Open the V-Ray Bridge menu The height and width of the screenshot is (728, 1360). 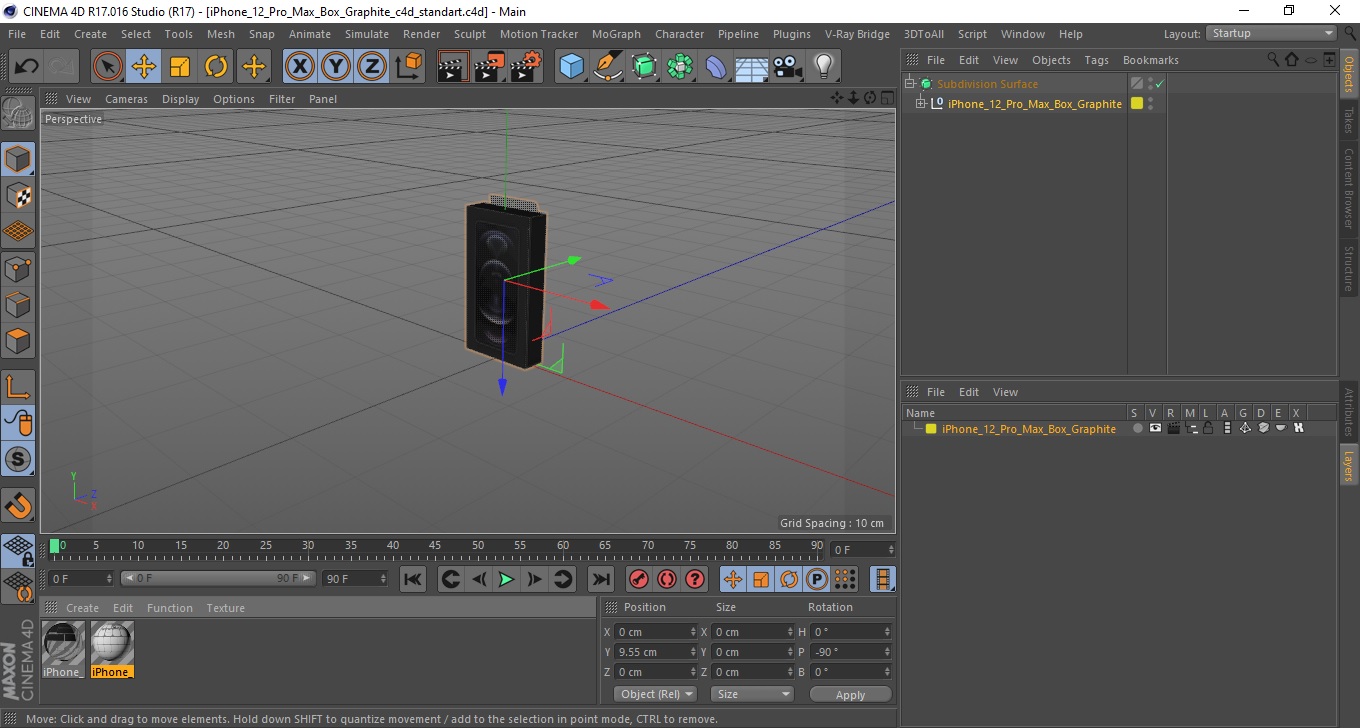click(x=857, y=34)
